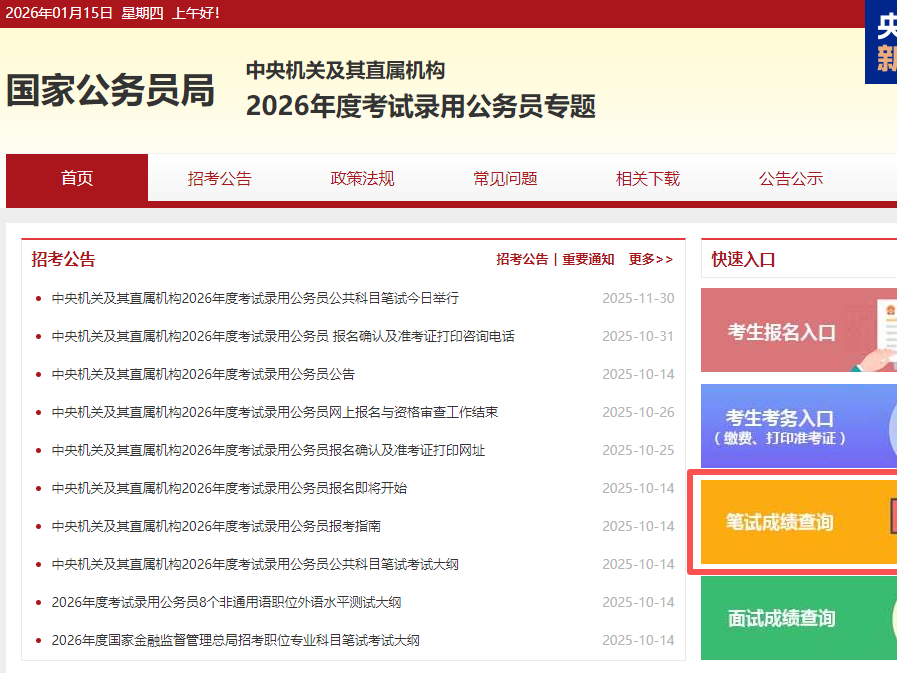The width and height of the screenshot is (897, 673).
Task: Open the 外语水平测试大纲 announcement
Action: (226, 602)
